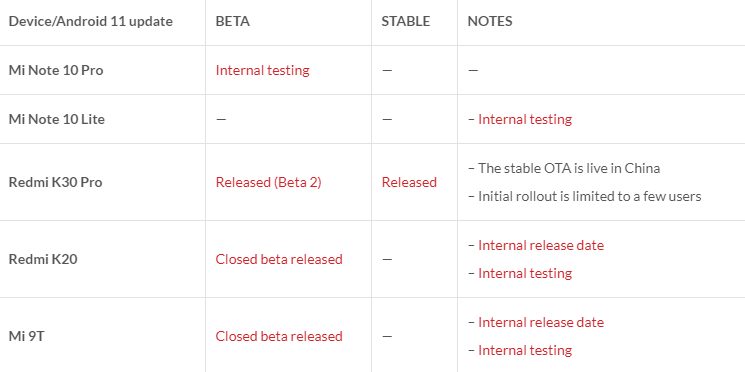Click Released (Beta 2) for Redmi K30 Pro
Screen dimensions: 745x372
[268, 182]
